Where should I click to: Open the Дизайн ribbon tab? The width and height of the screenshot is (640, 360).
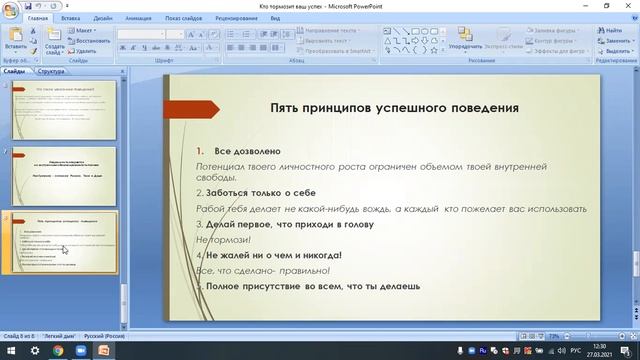(x=102, y=18)
